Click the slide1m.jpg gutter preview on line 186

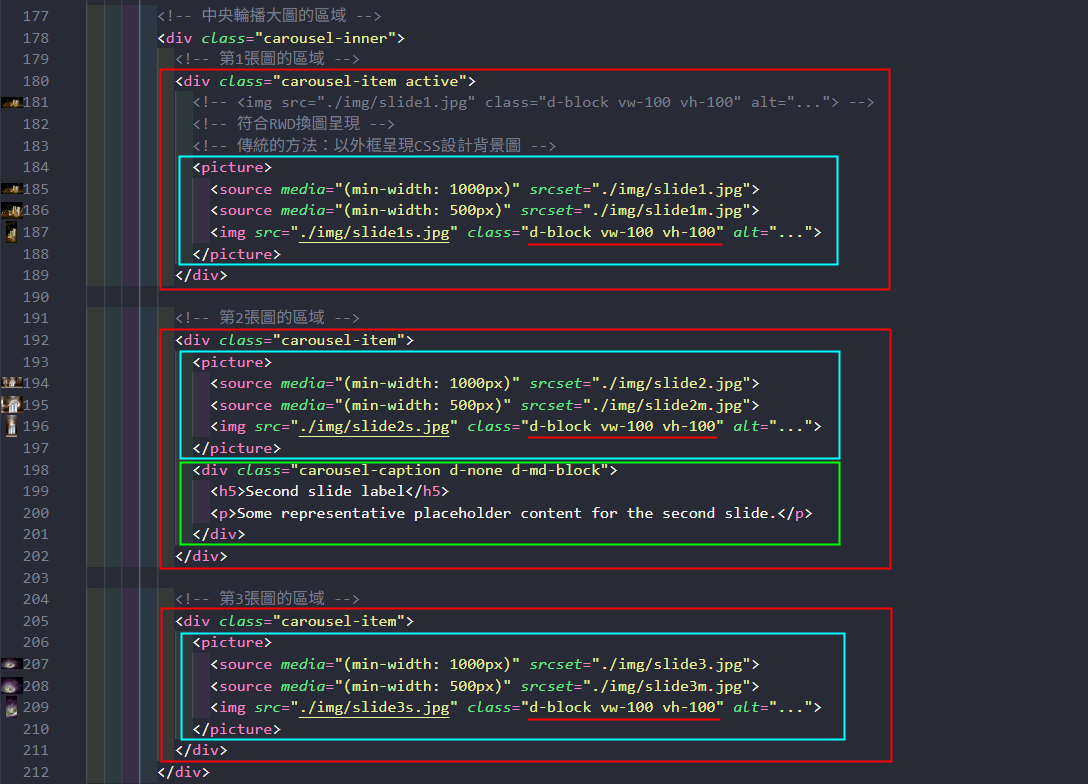point(12,211)
